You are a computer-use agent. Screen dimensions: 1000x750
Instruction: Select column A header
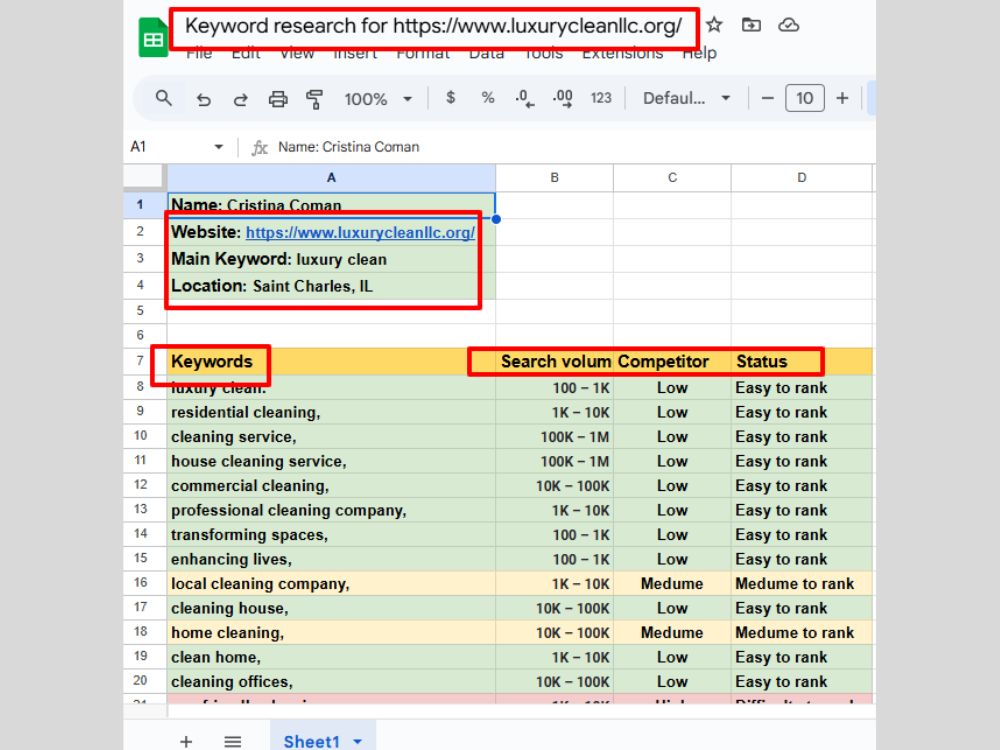(331, 178)
